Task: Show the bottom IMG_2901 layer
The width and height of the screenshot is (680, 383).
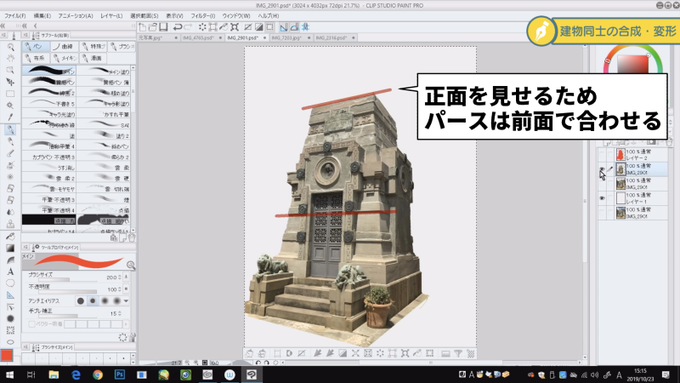Action: tap(602, 213)
